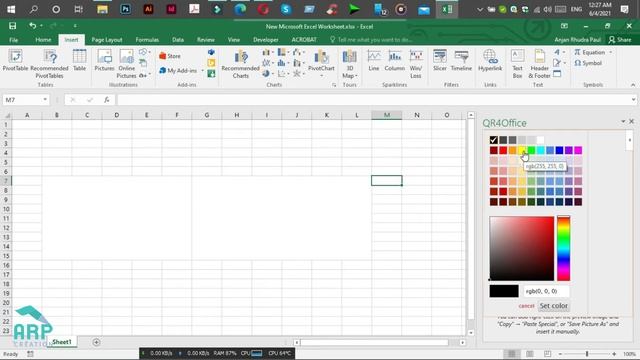Insert a Win/Loss sparkline
Viewport: 640px width, 360px height.
click(x=416, y=64)
